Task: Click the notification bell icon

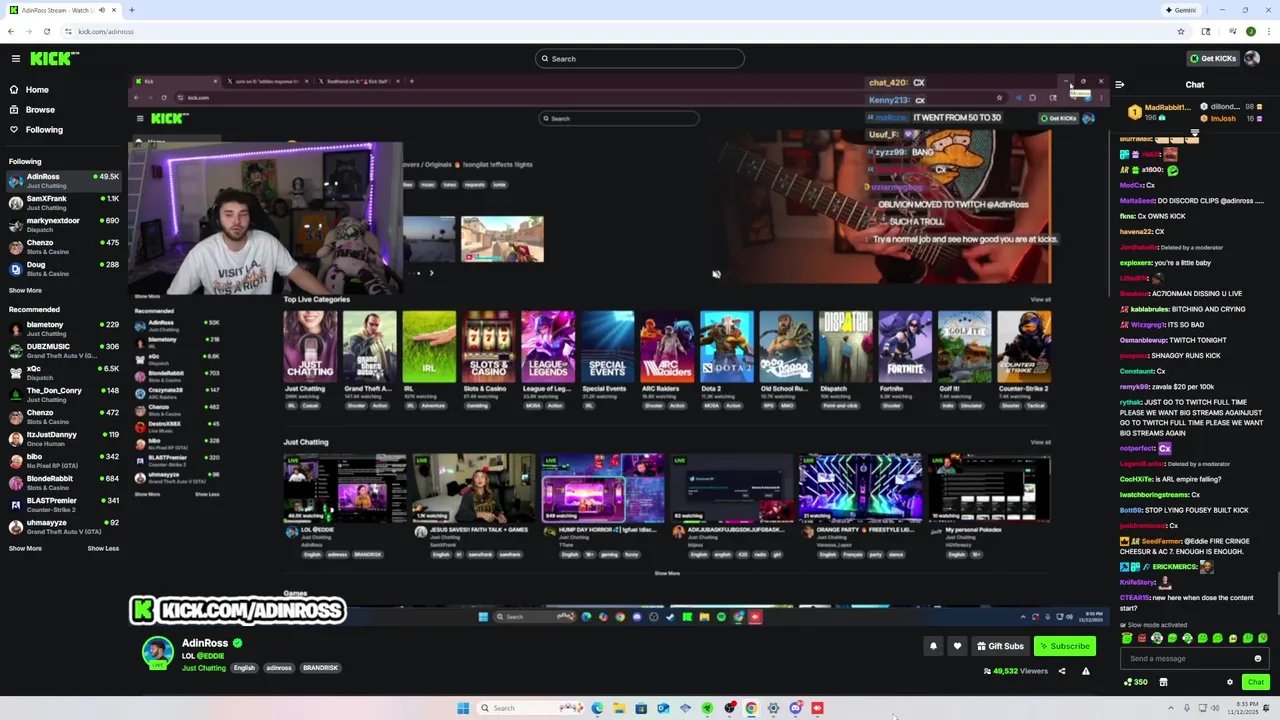Action: (x=933, y=646)
